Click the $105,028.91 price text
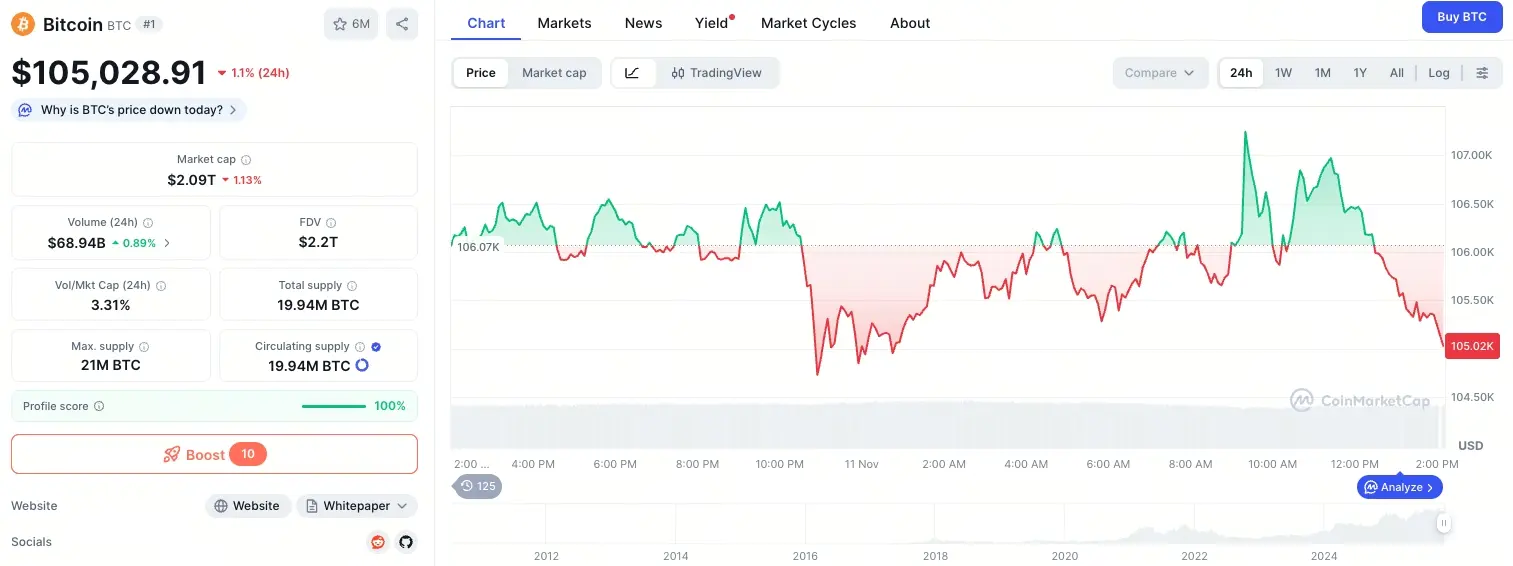 point(109,73)
